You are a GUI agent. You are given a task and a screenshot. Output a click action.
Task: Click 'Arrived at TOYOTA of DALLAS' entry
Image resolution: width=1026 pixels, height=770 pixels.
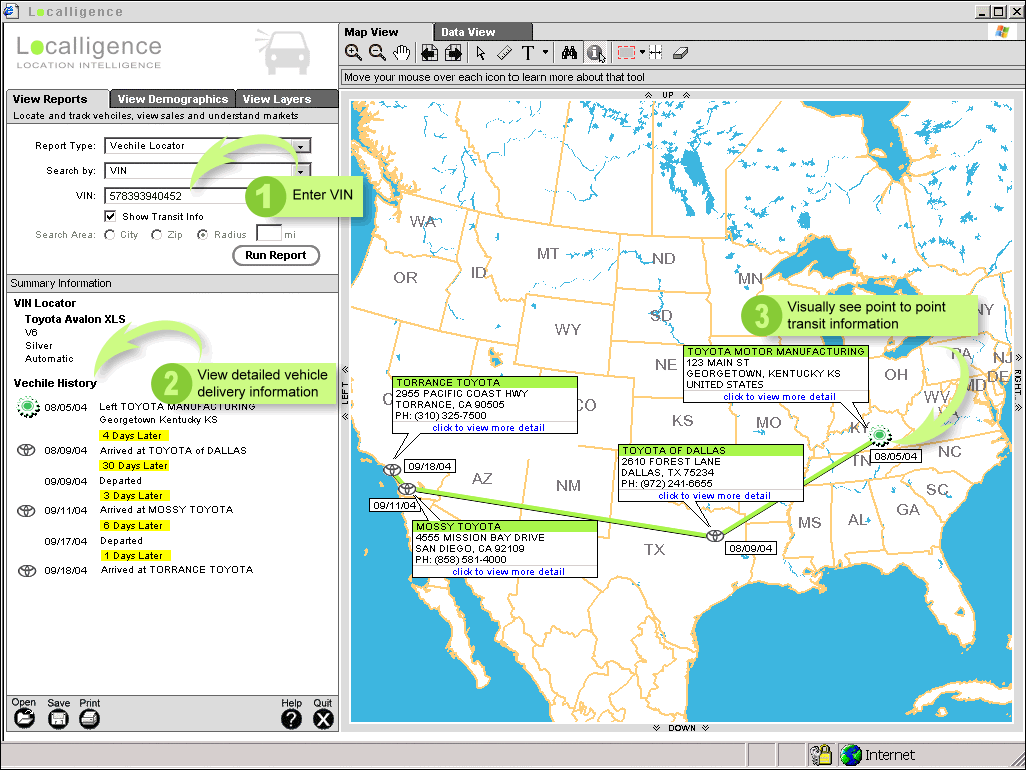tap(173, 451)
